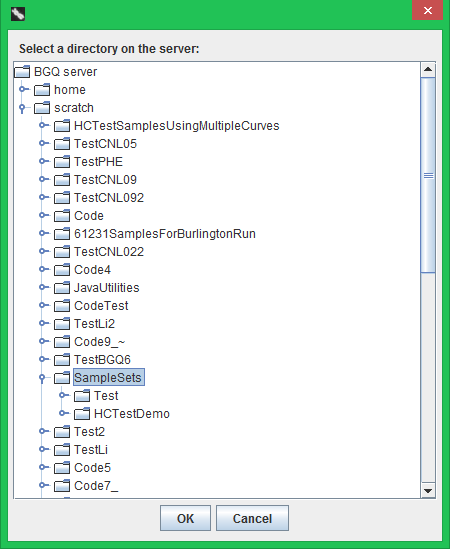The height and width of the screenshot is (549, 450).
Task: Cancel the directory selection dialog
Action: (252, 518)
